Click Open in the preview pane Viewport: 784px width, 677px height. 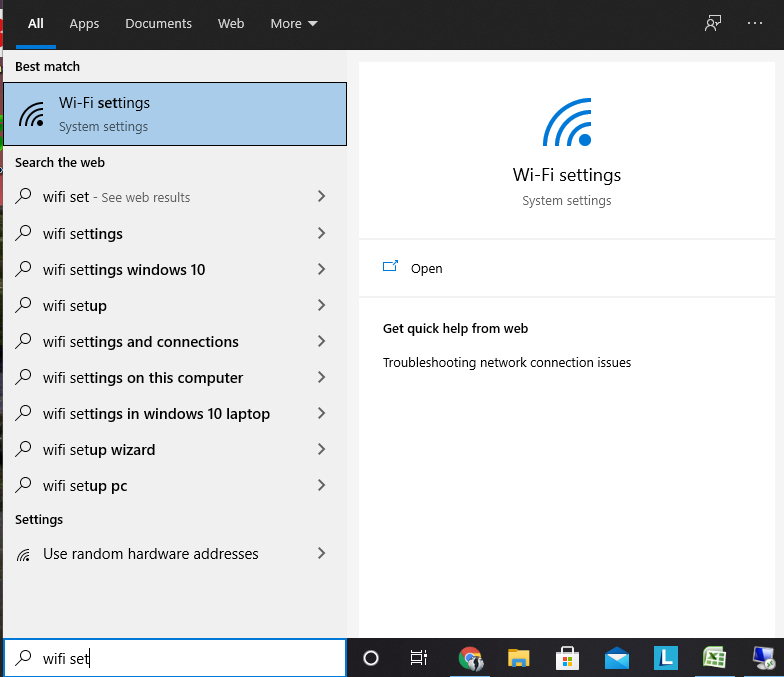pos(426,268)
